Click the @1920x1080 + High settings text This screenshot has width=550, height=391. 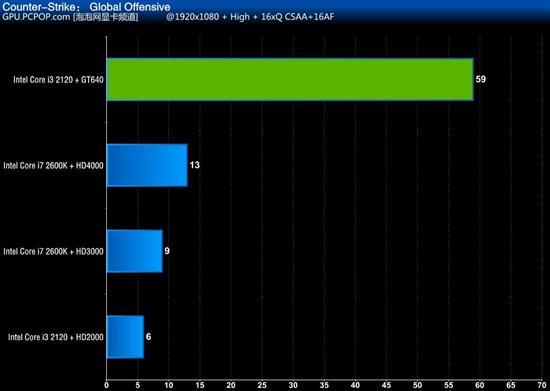(x=250, y=17)
